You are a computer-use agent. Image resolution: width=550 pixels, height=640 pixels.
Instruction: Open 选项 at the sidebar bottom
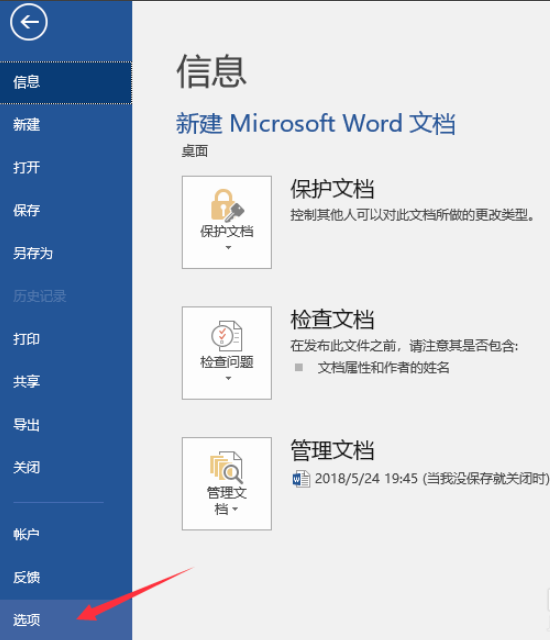66,620
